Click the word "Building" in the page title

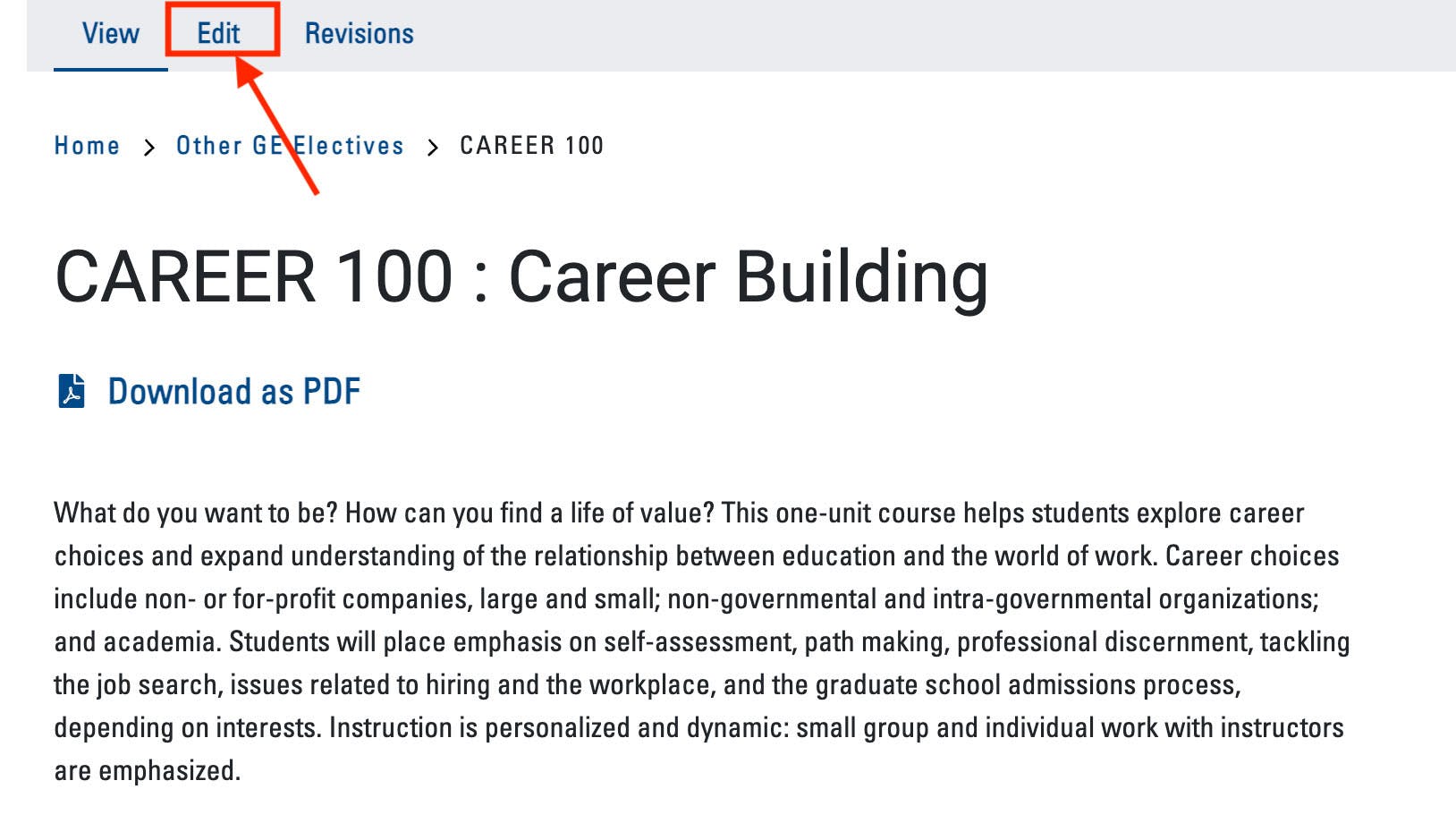(862, 277)
